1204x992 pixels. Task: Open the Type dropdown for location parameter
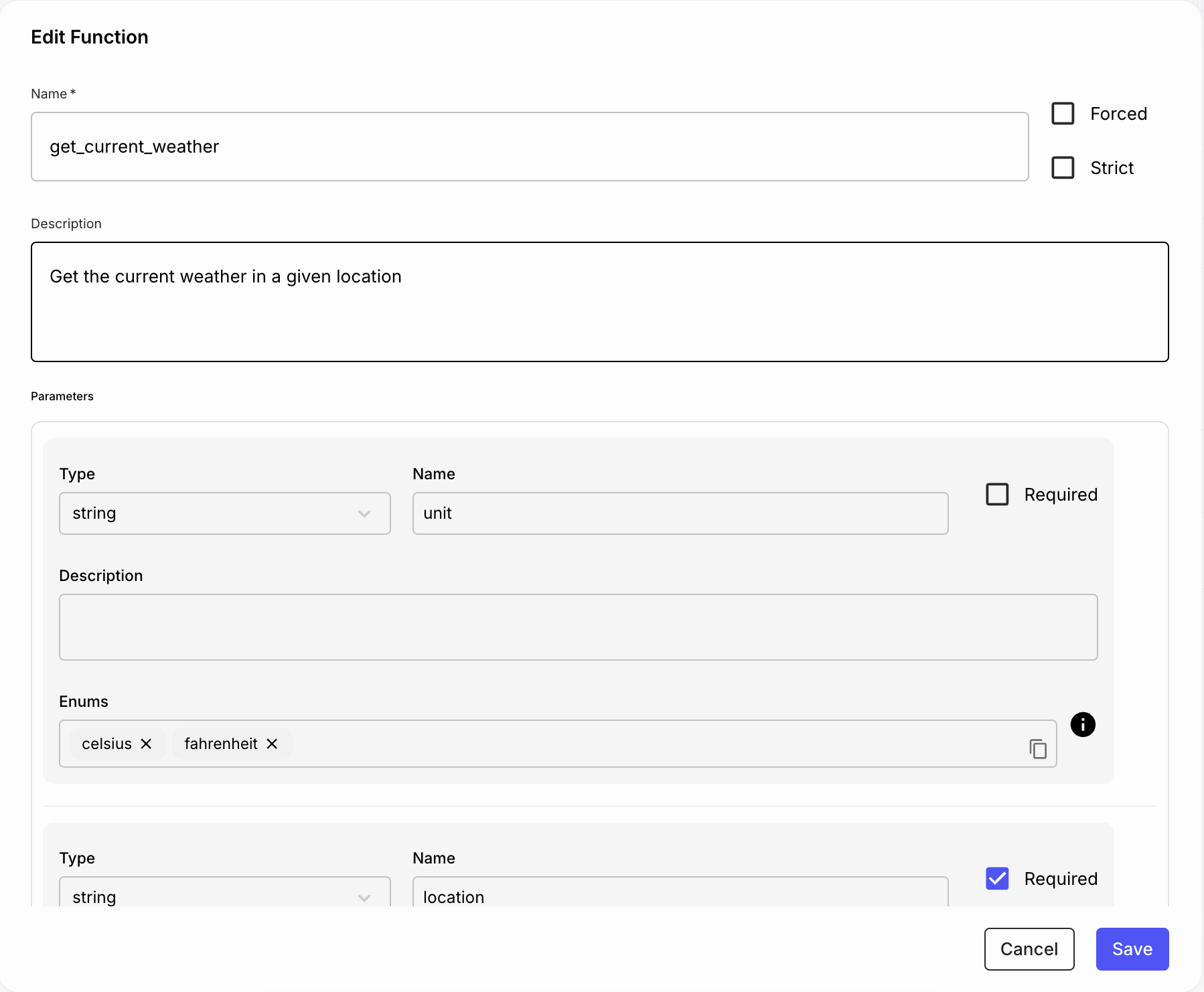224,894
